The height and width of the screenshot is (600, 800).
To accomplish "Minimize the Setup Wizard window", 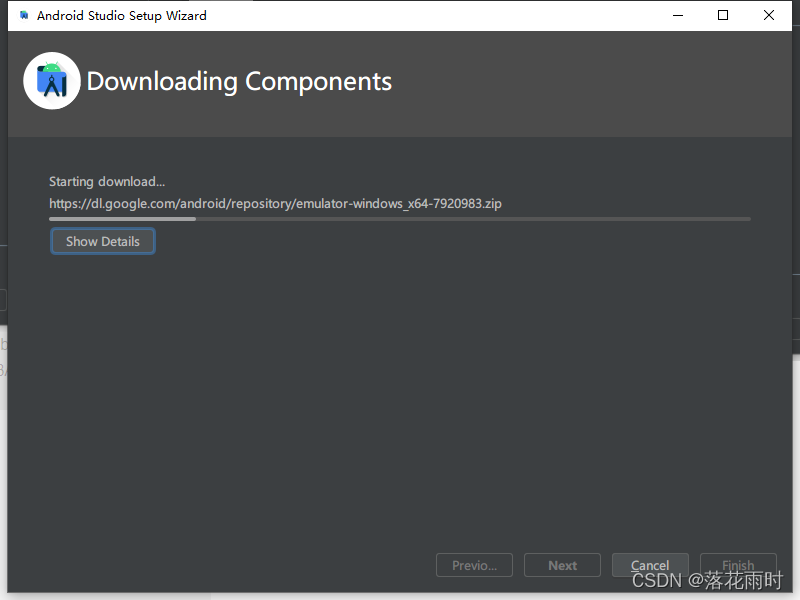I will pos(678,15).
